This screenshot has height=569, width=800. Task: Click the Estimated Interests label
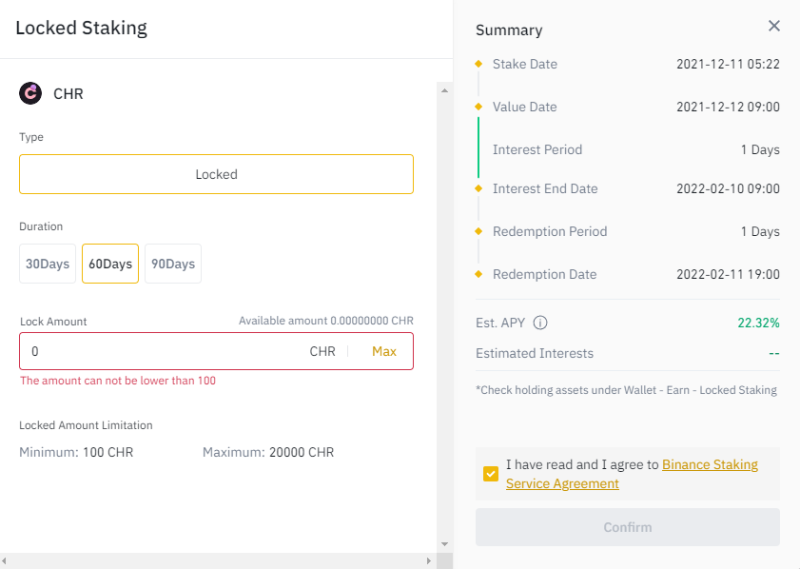point(535,354)
